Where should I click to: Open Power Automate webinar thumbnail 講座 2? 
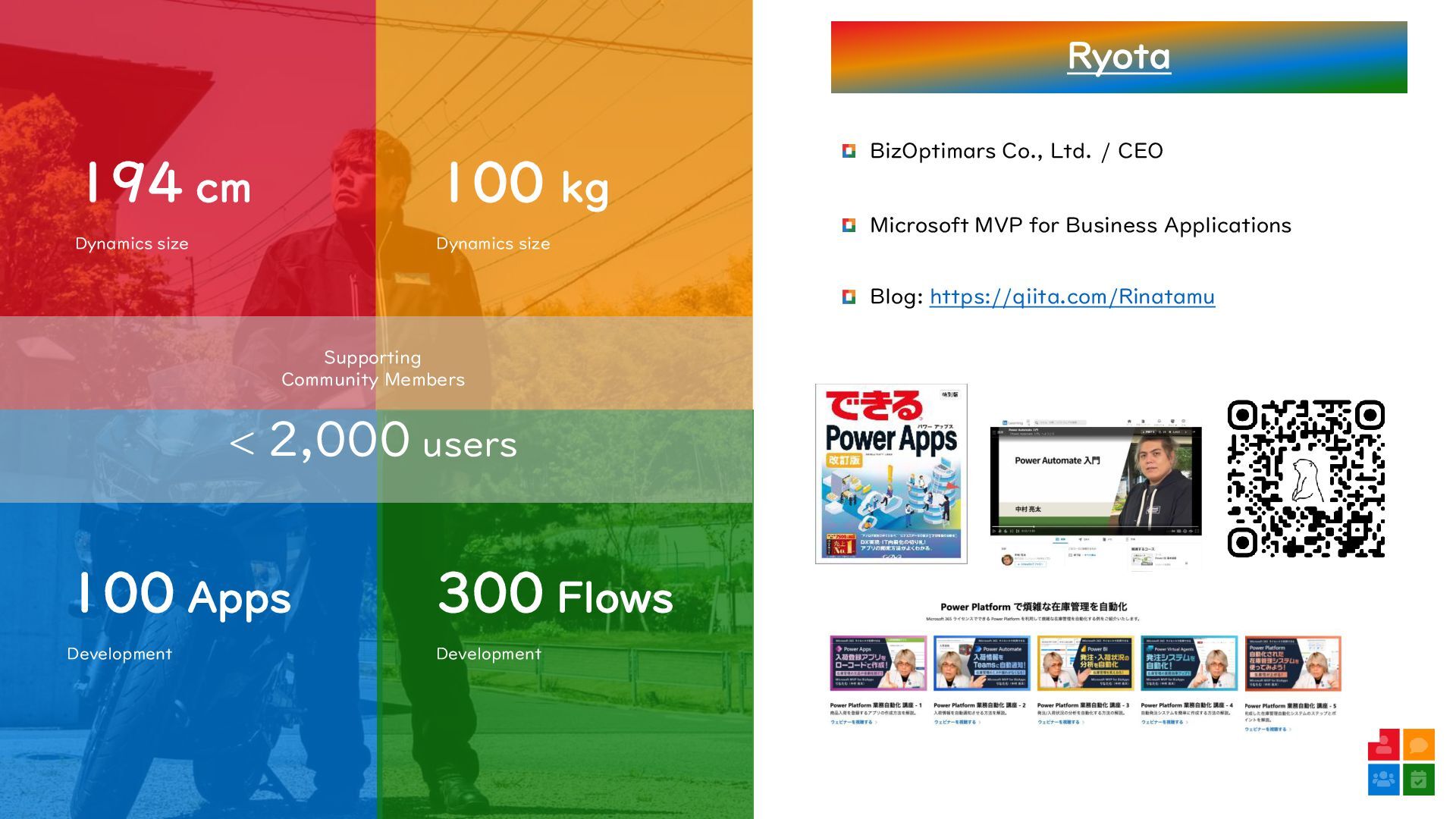click(981, 664)
